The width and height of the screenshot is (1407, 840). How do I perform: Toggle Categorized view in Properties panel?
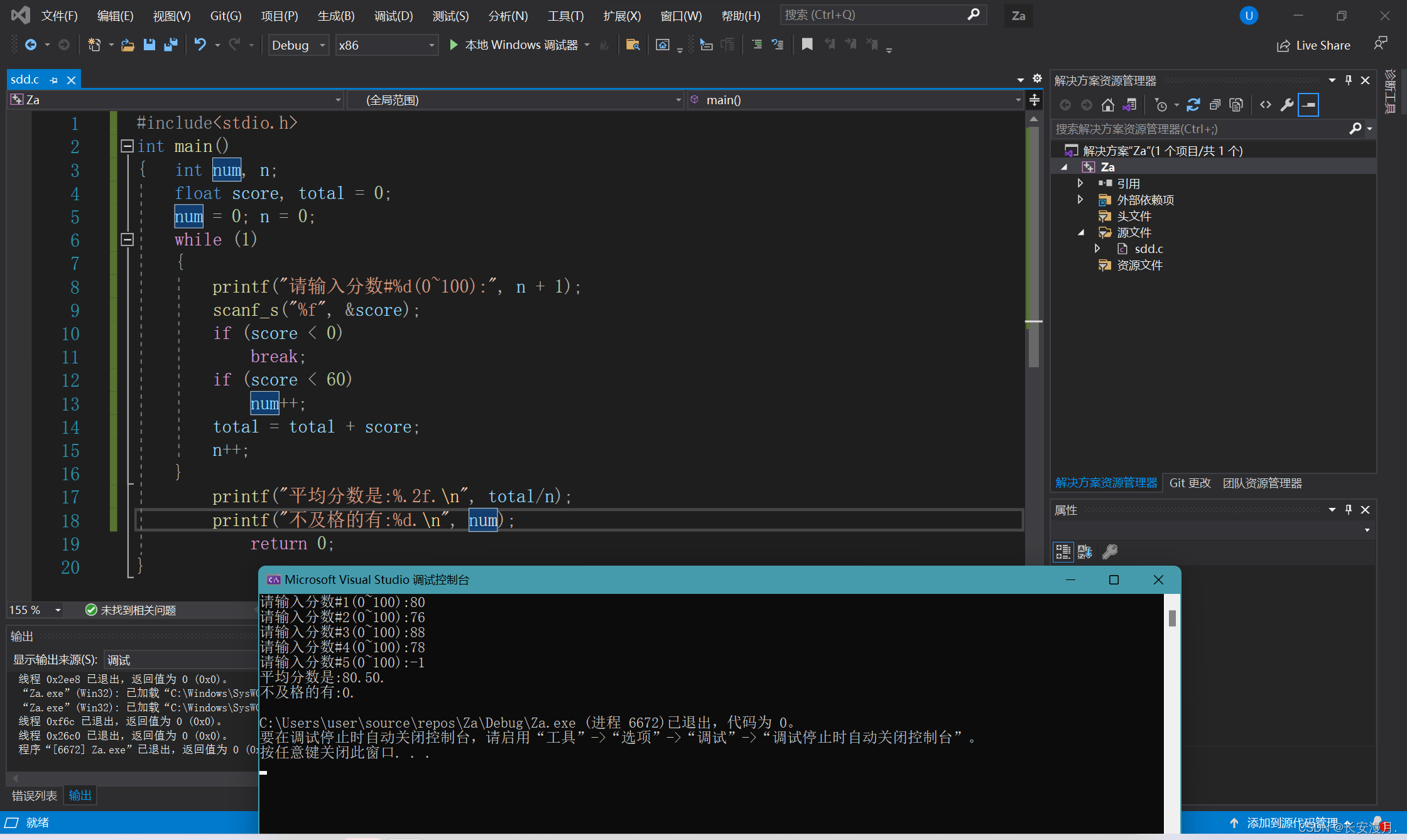point(1063,551)
